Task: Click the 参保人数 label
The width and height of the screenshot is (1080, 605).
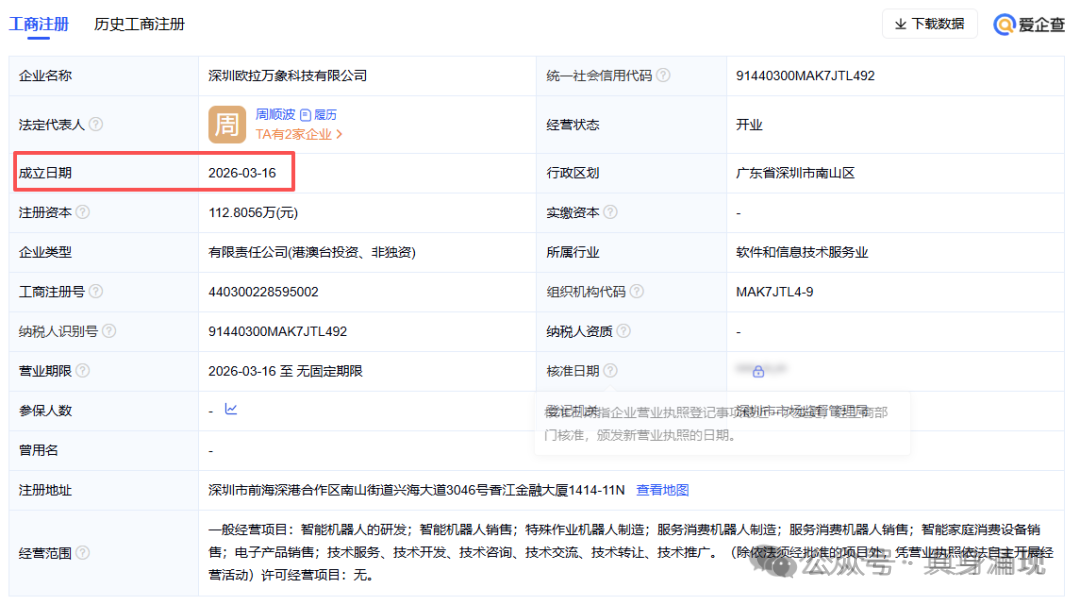Action: click(45, 411)
